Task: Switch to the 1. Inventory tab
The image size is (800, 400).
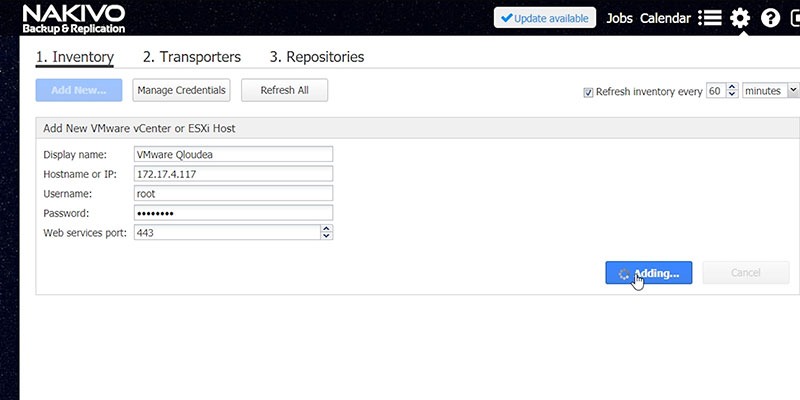Action: coord(74,57)
